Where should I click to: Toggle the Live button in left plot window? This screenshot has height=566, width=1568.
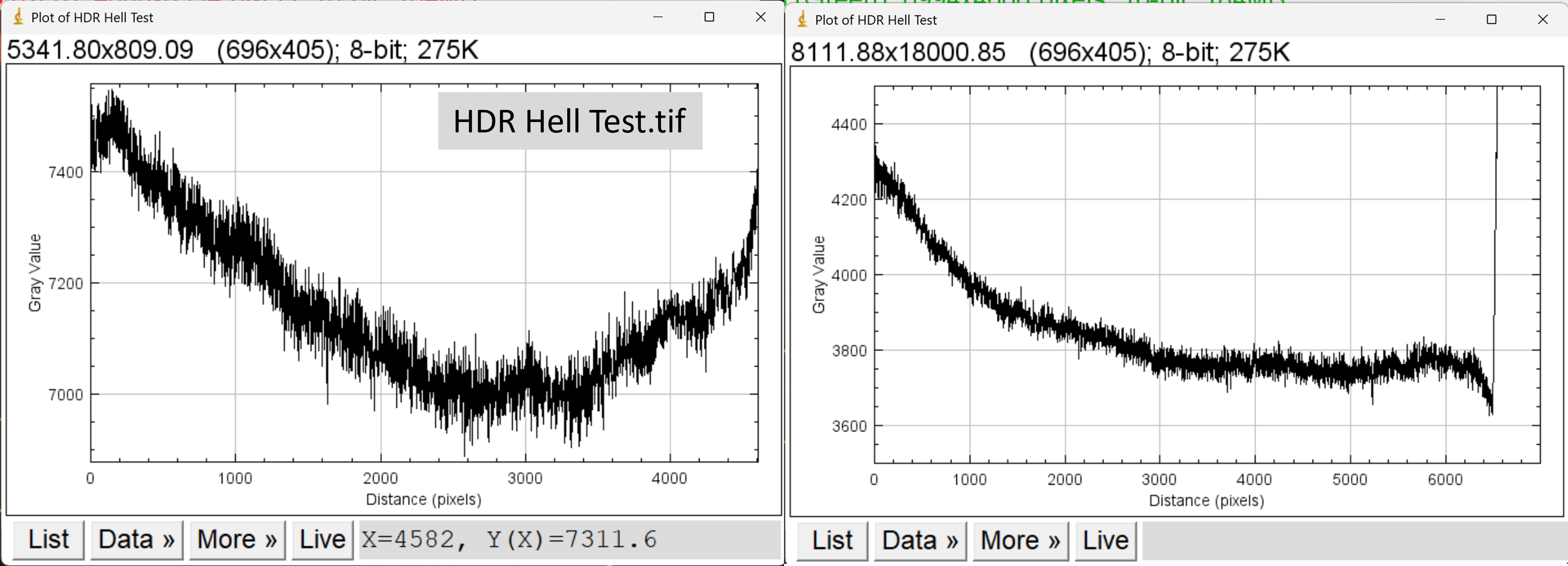point(323,540)
